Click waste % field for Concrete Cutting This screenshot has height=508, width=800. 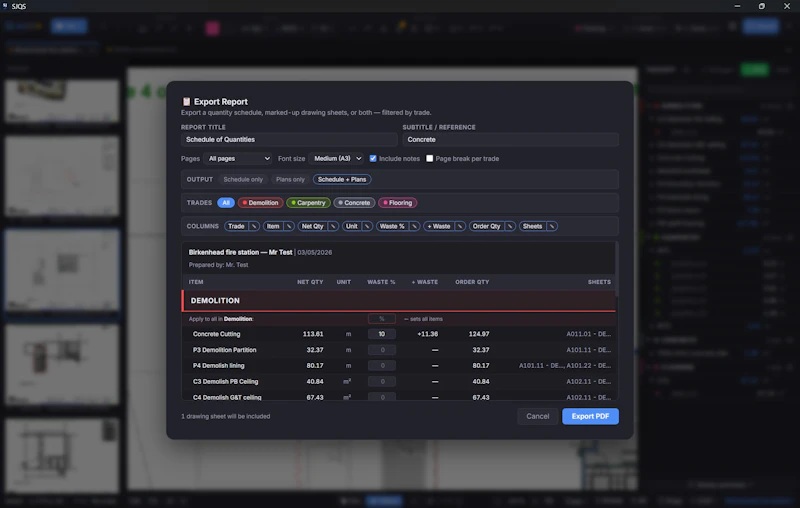(382, 334)
